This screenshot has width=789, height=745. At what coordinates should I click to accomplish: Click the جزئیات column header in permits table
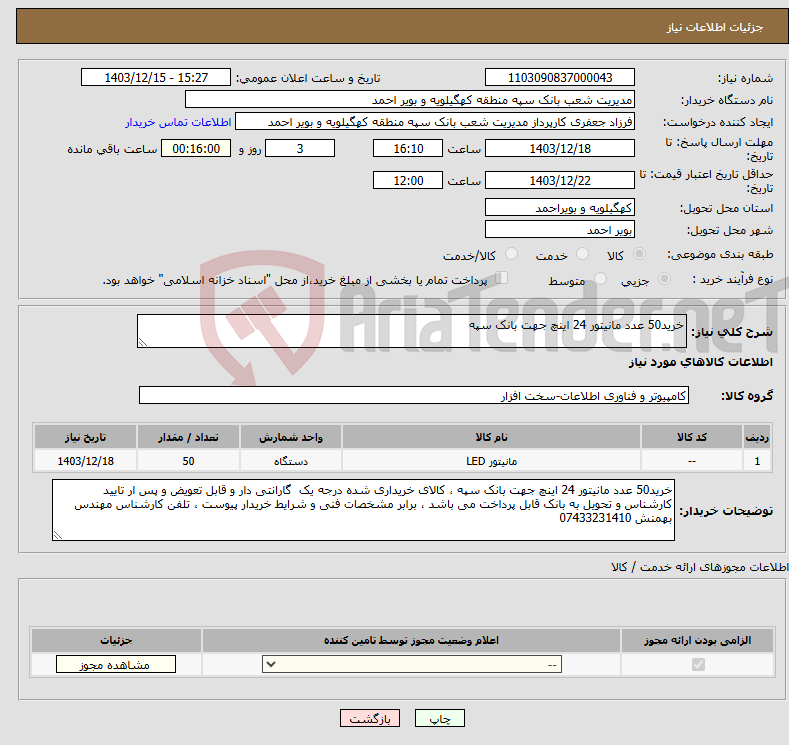coord(116,640)
